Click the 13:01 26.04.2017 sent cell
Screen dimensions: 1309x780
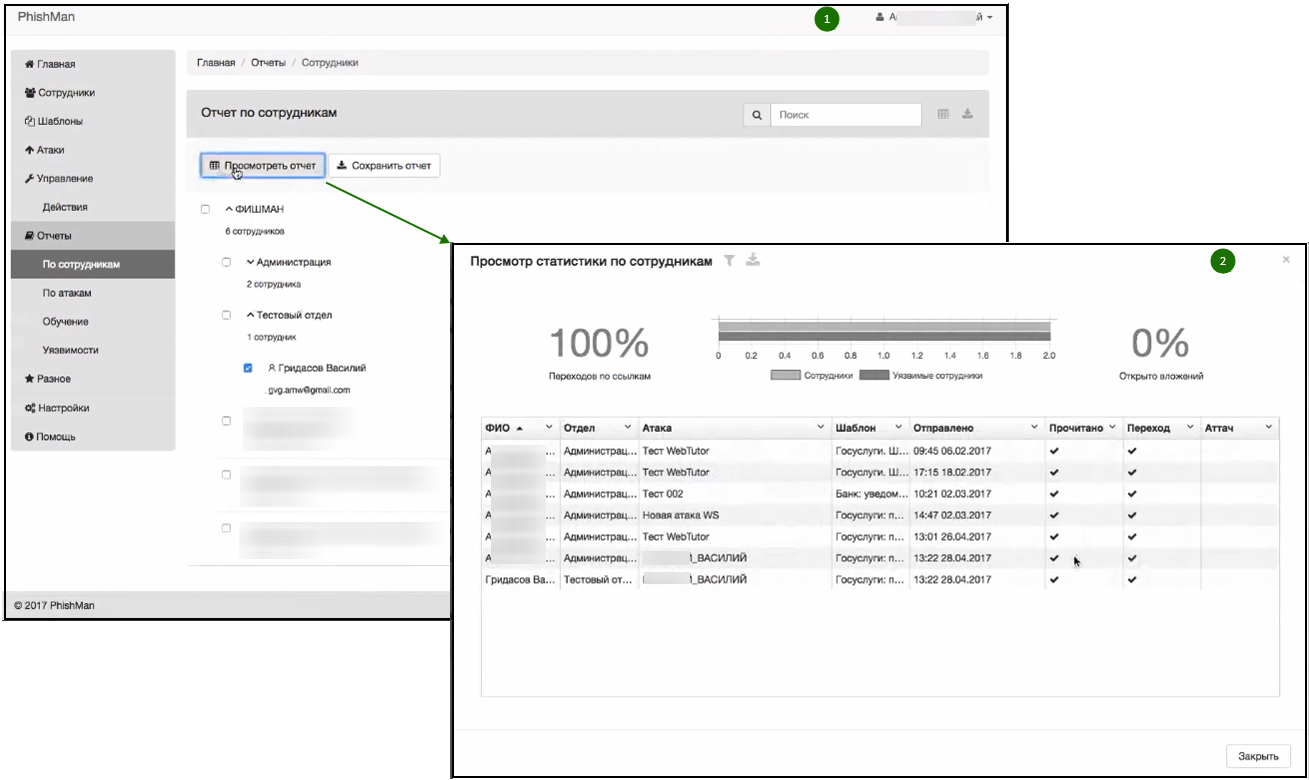(x=977, y=537)
